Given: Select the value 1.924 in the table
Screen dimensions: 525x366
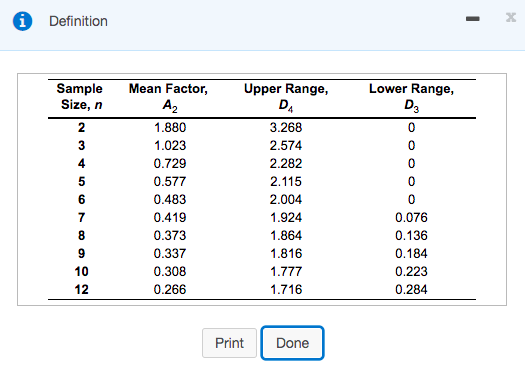Looking at the screenshot, I should pyautogui.click(x=286, y=218).
